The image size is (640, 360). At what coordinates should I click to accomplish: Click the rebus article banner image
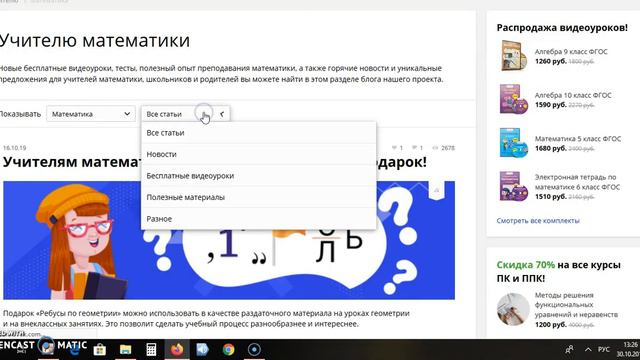click(x=229, y=240)
